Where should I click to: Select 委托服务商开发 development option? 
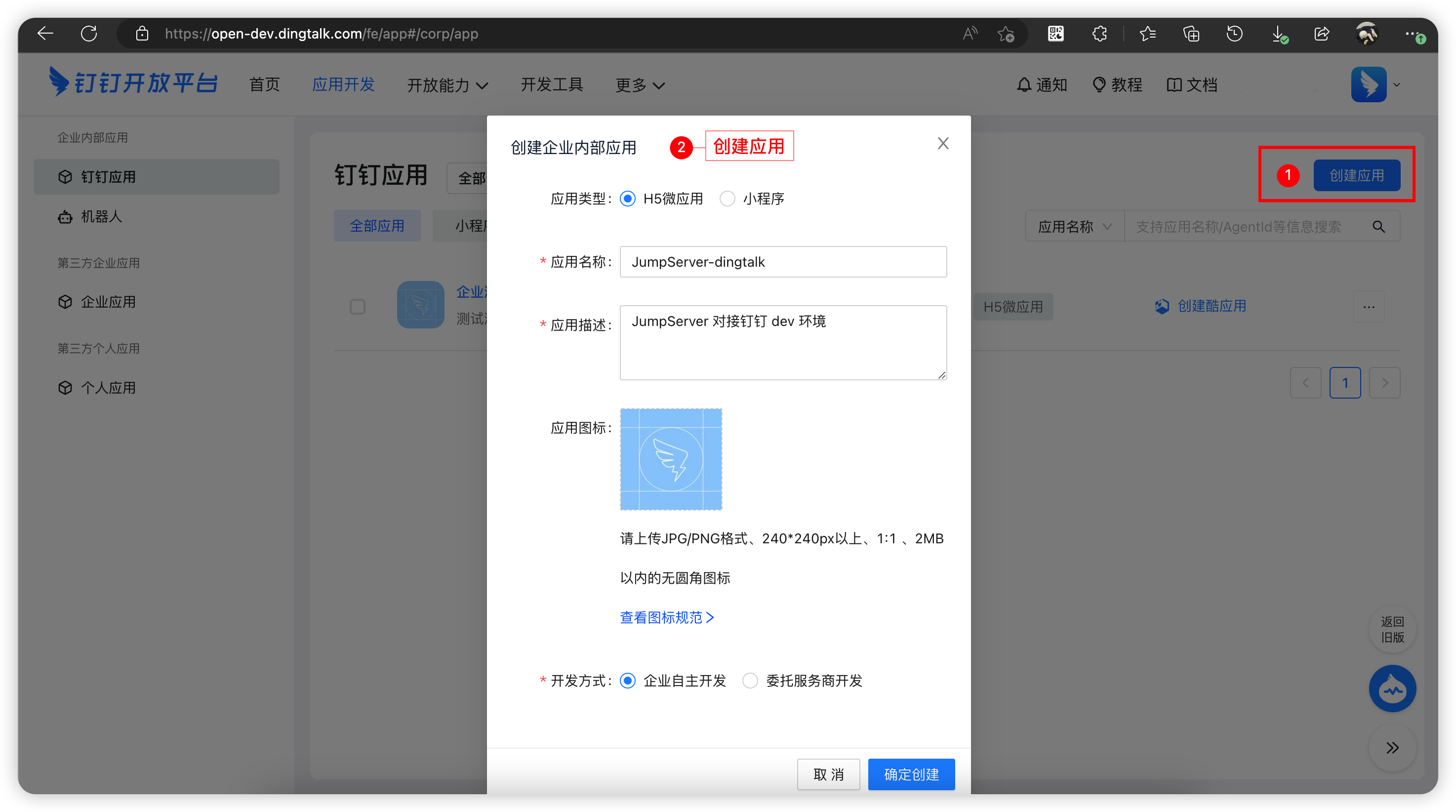(x=750, y=681)
